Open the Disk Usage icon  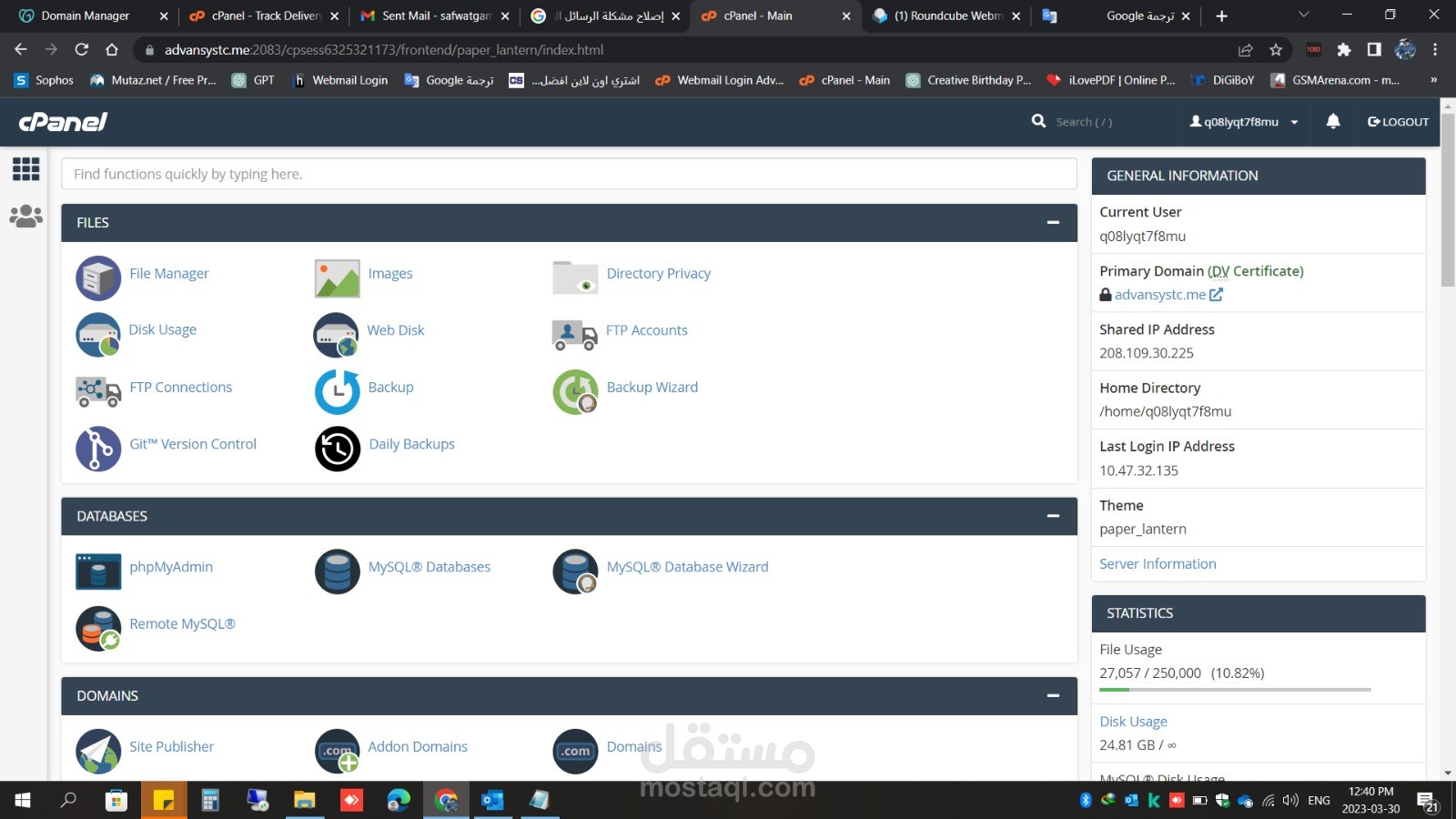98,334
